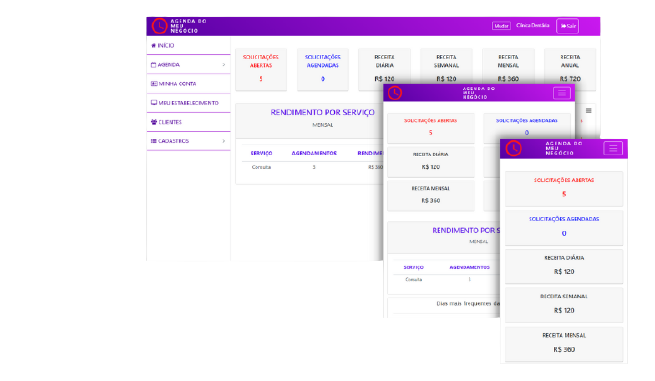Screen dimensions: 655x381
Task: Click the Mudar button in top bar
Action: pyautogui.click(x=501, y=26)
